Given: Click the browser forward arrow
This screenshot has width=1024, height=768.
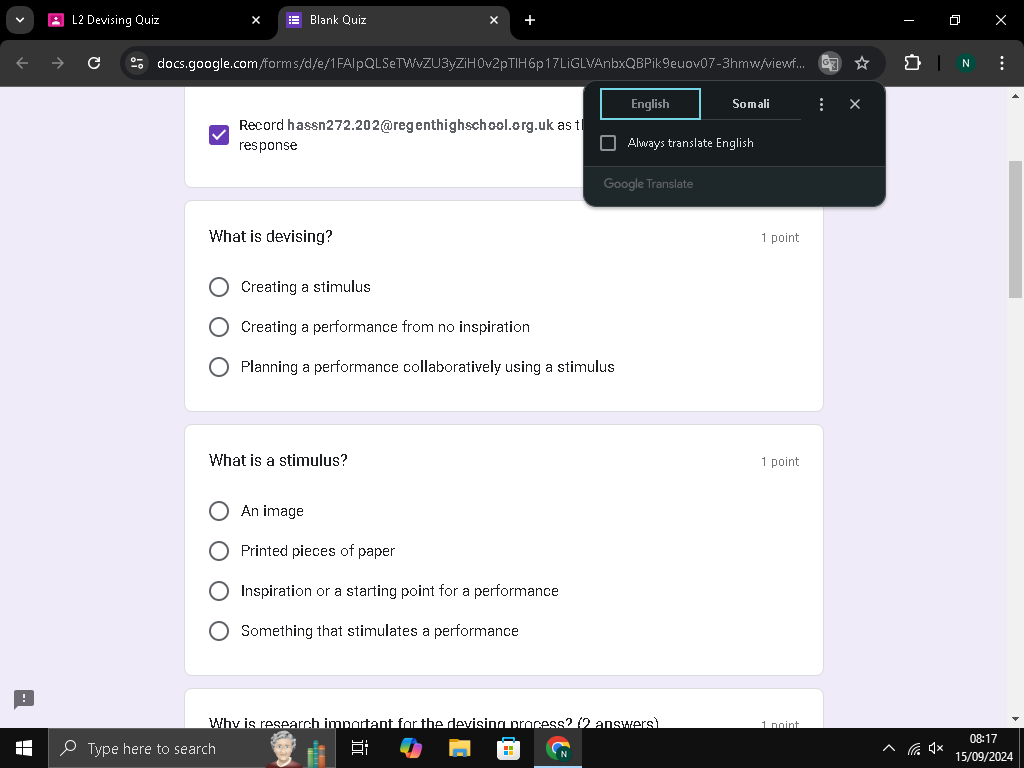Looking at the screenshot, I should [x=57, y=63].
